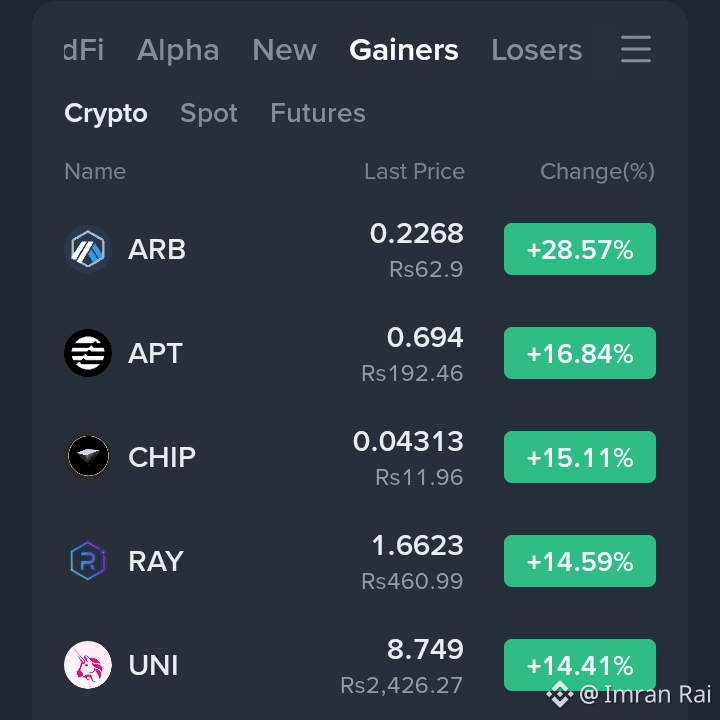Tap the APT coin logo
Screen dimensions: 720x720
88,353
